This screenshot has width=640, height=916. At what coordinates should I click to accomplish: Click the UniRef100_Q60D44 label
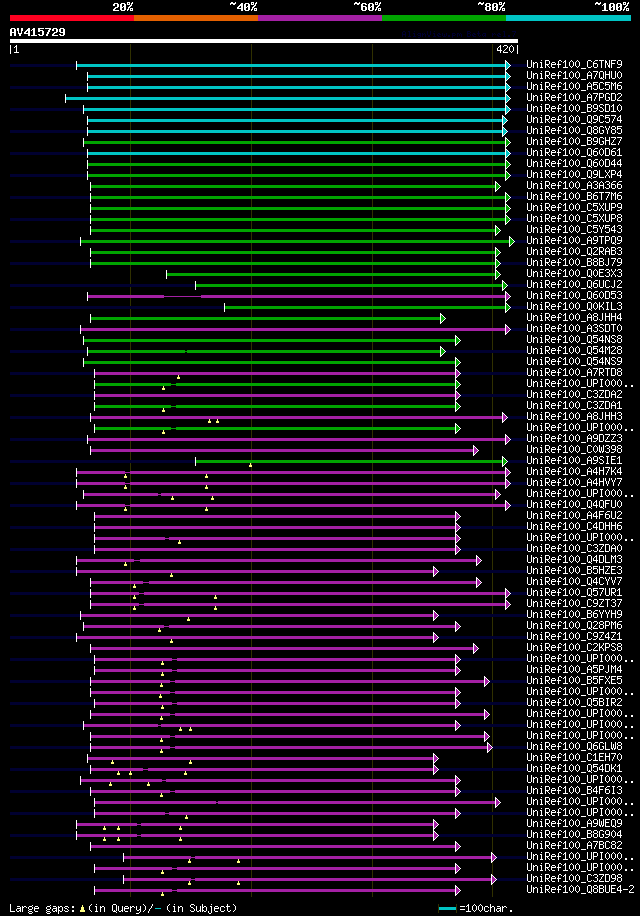(575, 164)
